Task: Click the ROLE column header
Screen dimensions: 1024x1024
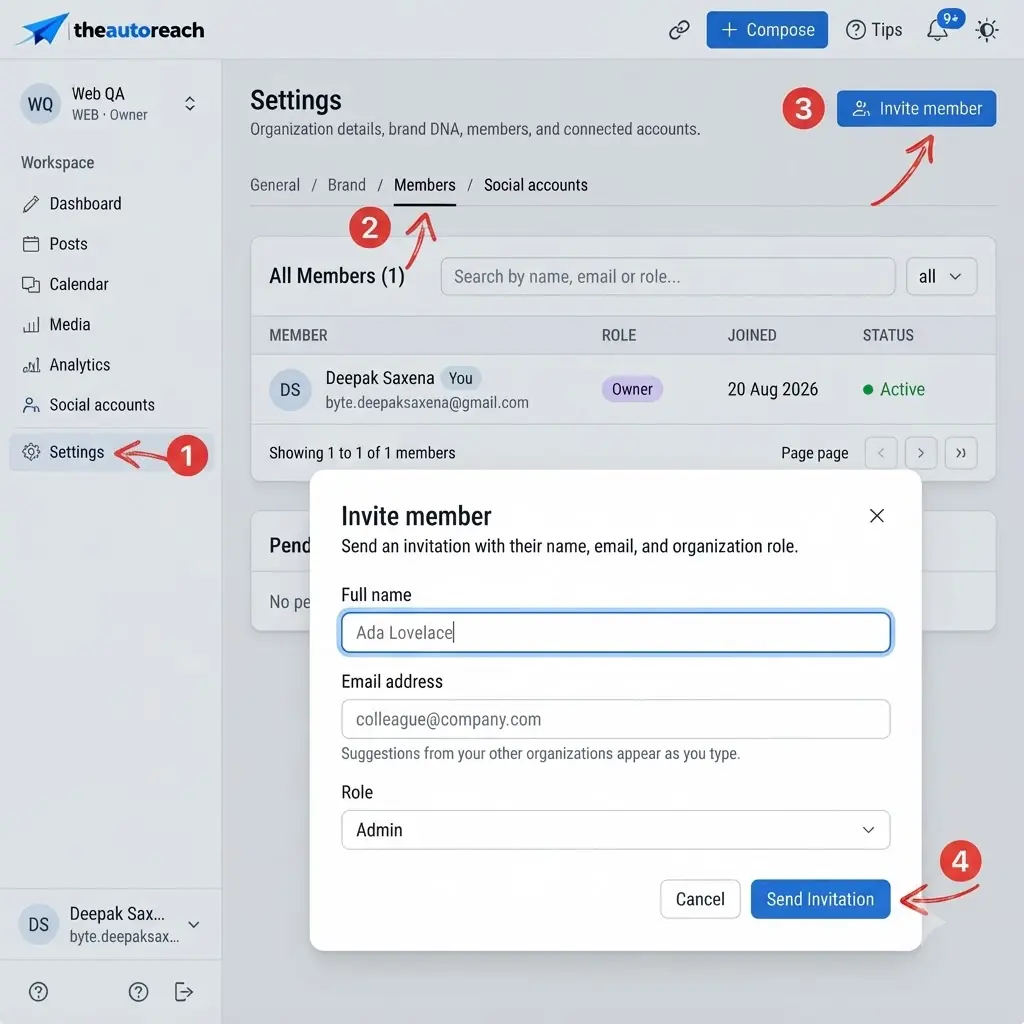Action: (x=618, y=336)
